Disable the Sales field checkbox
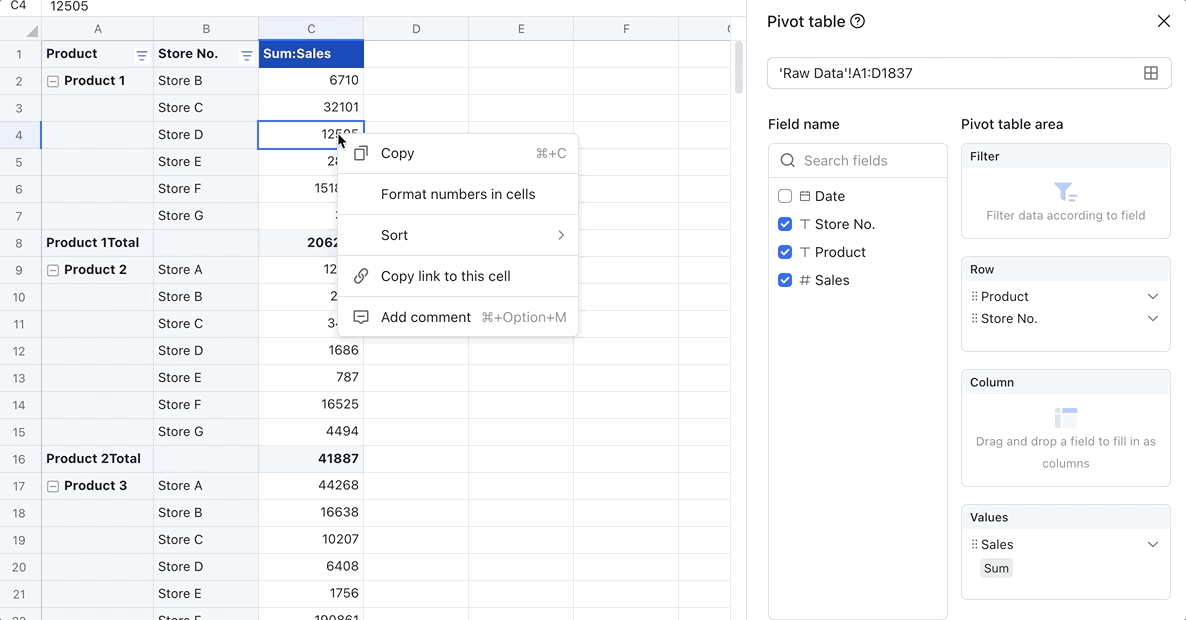Screen dimensions: 1186x620 click(785, 280)
